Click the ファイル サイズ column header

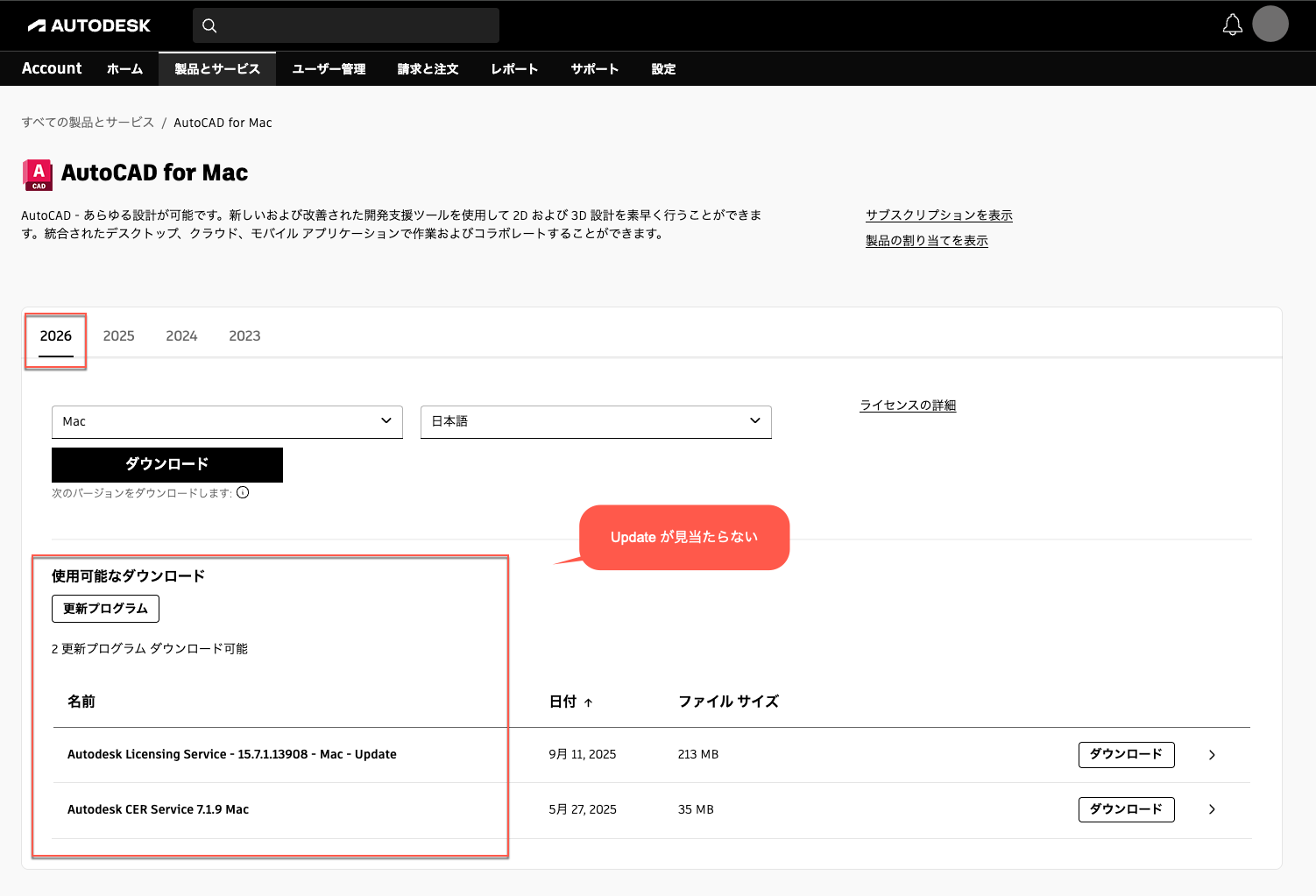pyautogui.click(x=728, y=702)
